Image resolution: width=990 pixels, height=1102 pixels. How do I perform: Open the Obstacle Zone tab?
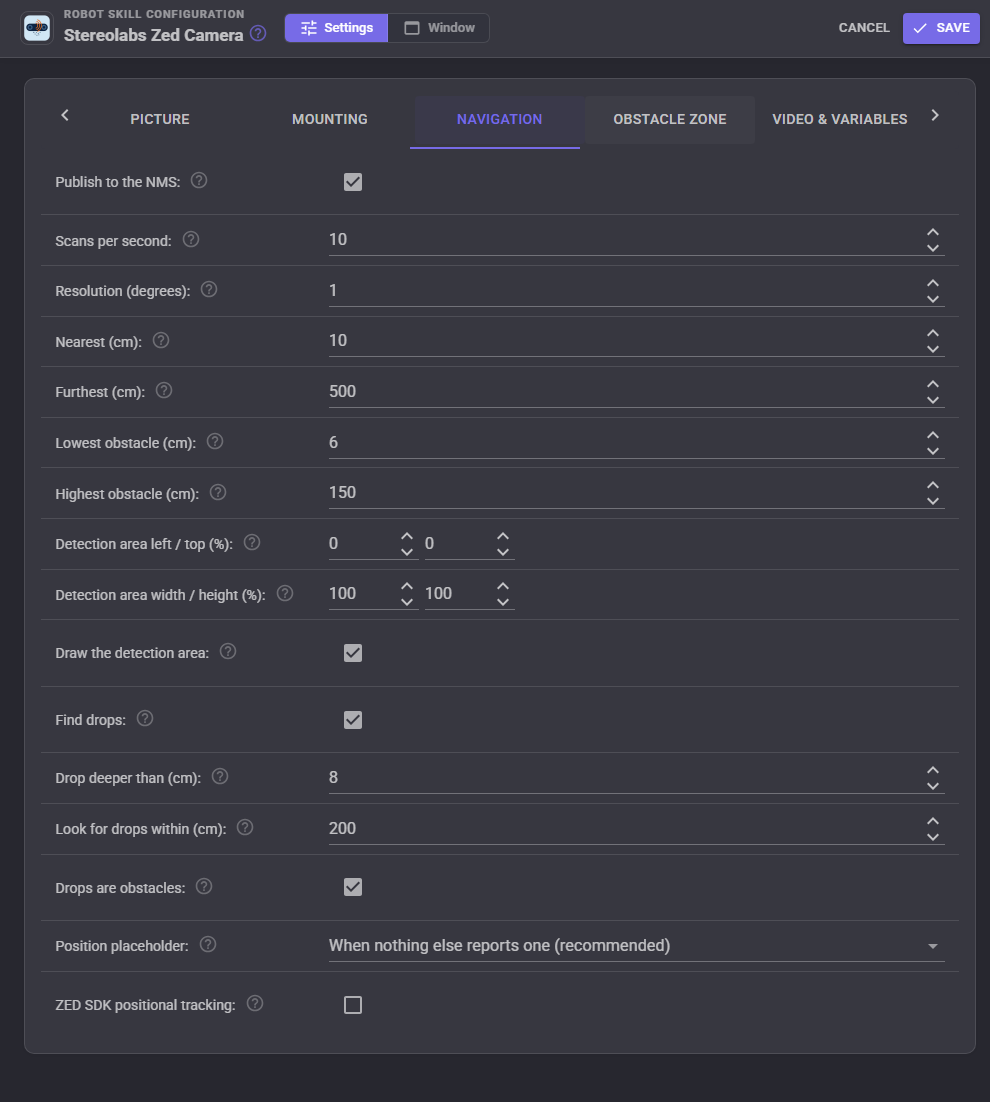[670, 119]
